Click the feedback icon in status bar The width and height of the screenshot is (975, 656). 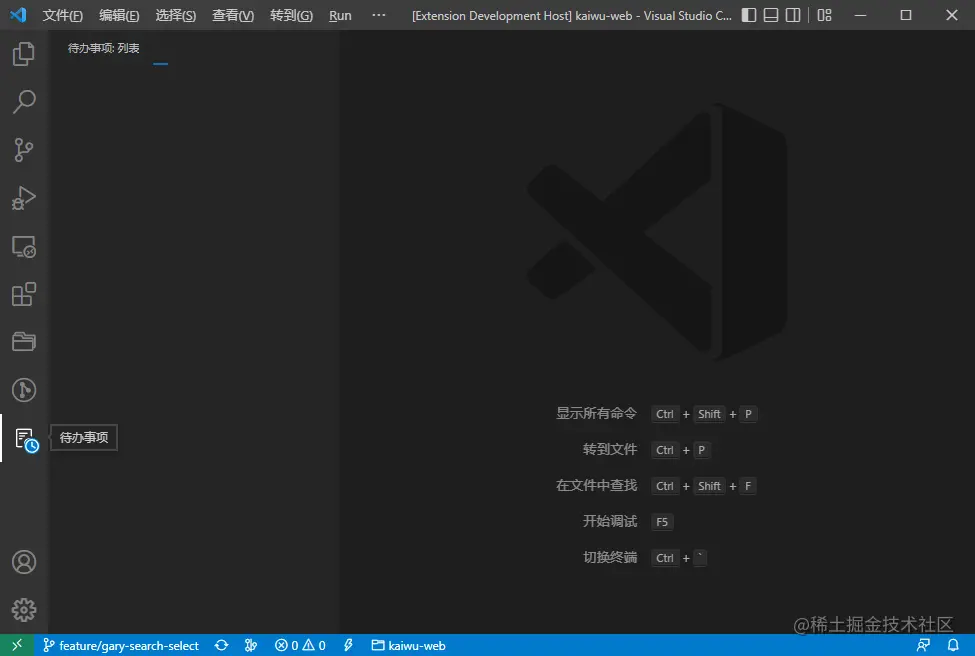923,645
